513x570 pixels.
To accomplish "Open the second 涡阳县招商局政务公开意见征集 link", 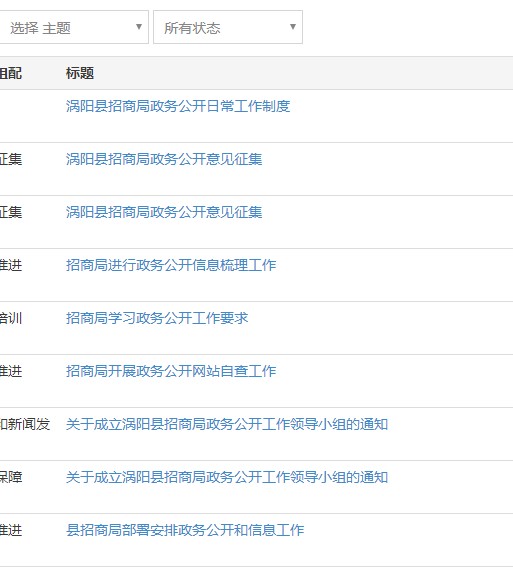I will (x=164, y=212).
